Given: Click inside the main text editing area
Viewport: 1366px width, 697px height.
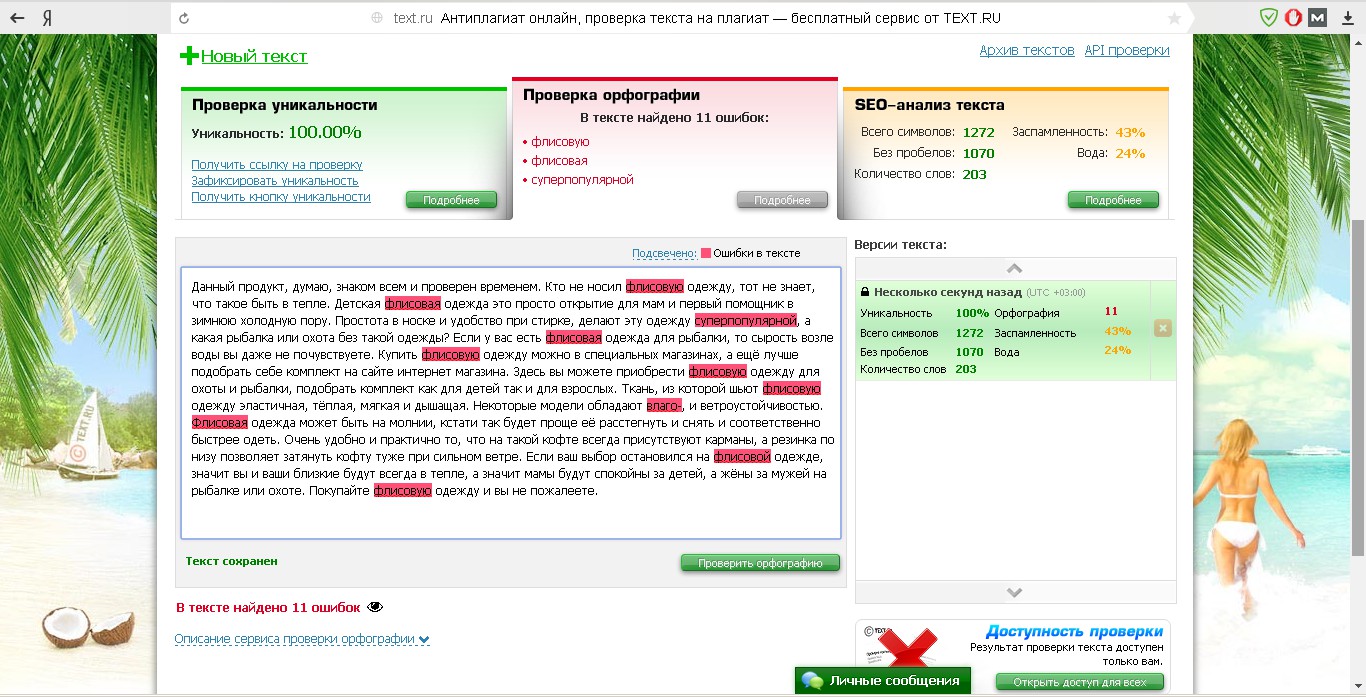Looking at the screenshot, I should pos(510,403).
